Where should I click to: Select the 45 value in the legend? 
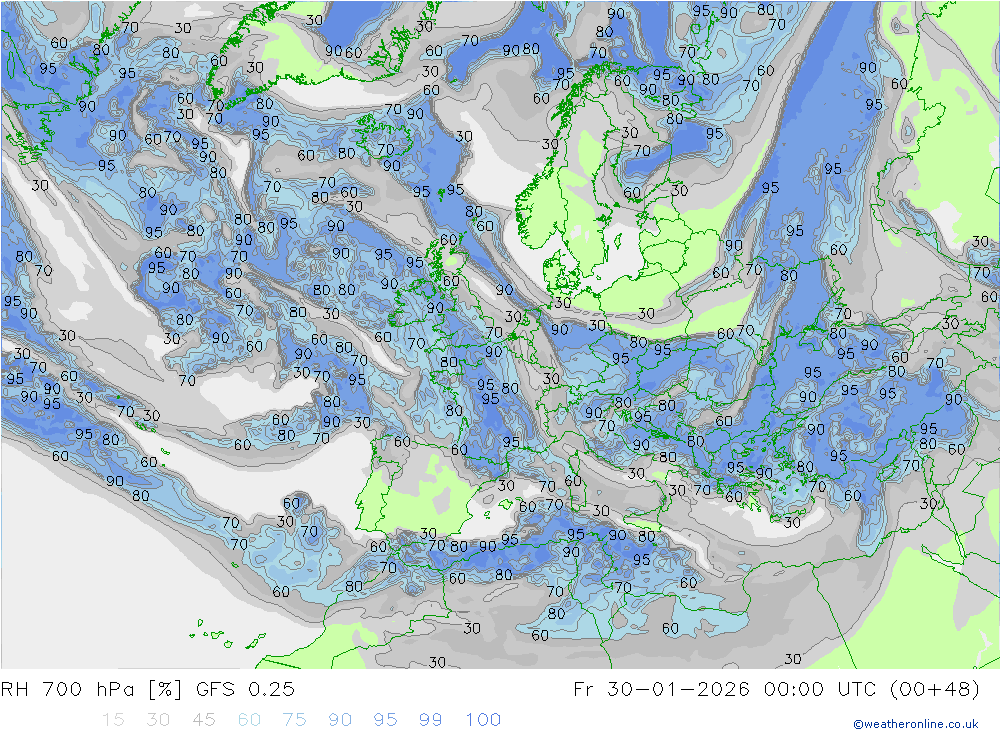[x=204, y=720]
